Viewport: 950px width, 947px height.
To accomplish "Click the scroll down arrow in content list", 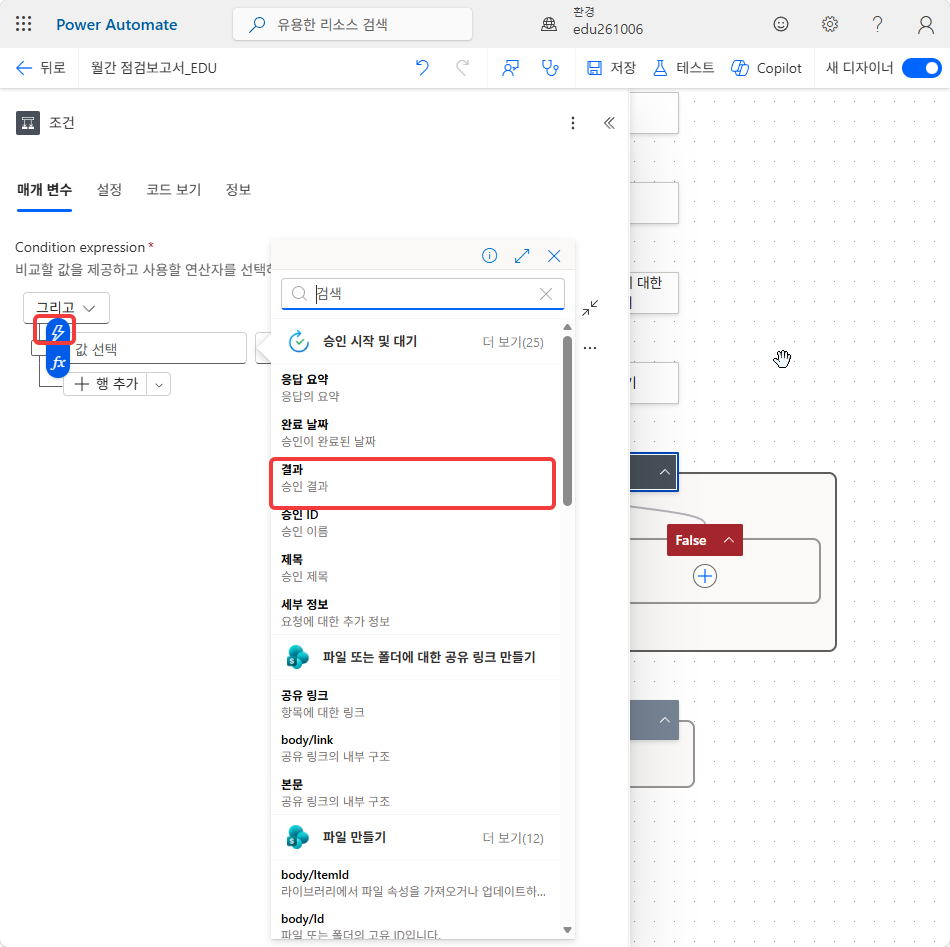I will (567, 929).
